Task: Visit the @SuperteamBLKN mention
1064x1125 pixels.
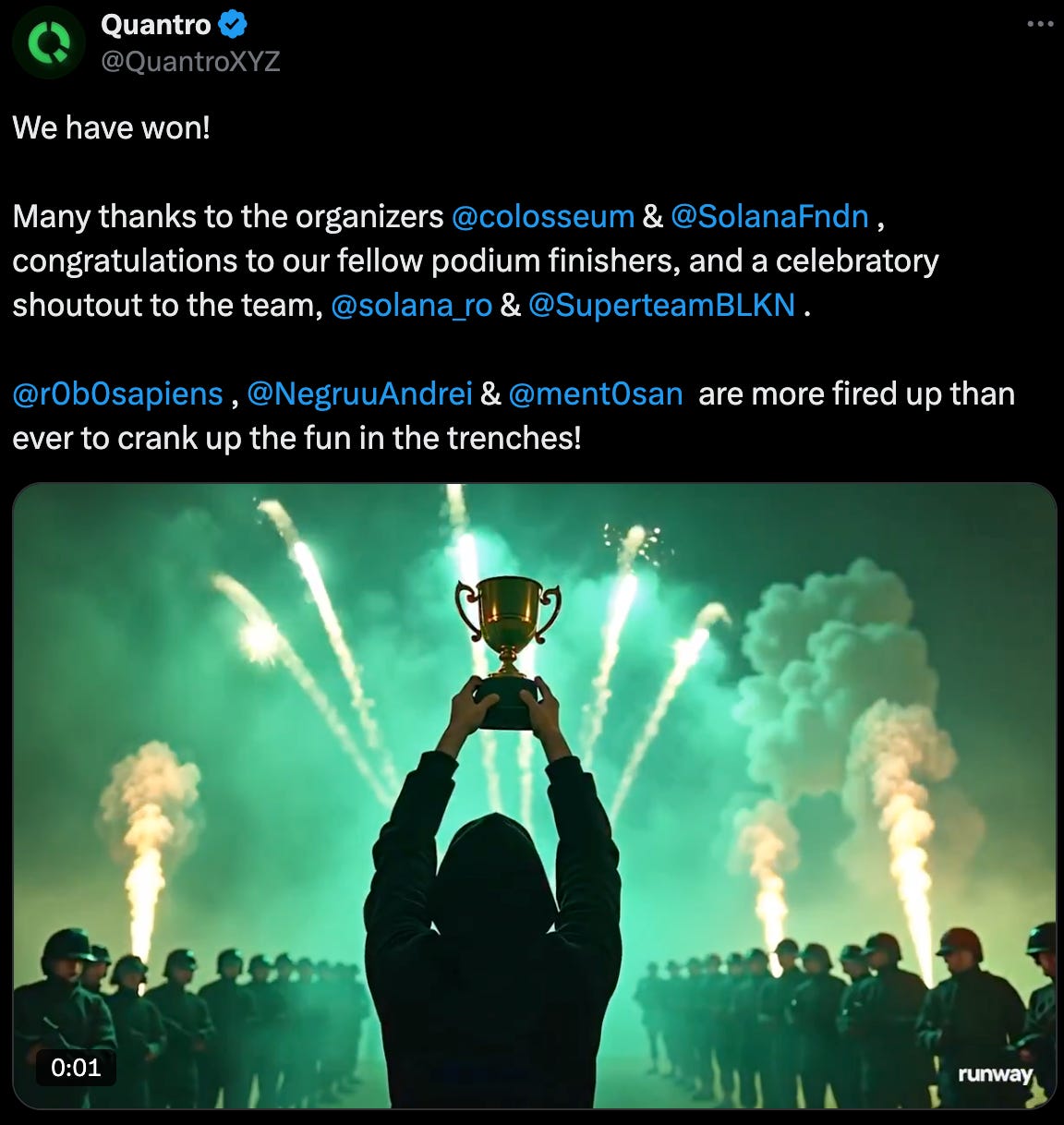Action: (x=661, y=305)
